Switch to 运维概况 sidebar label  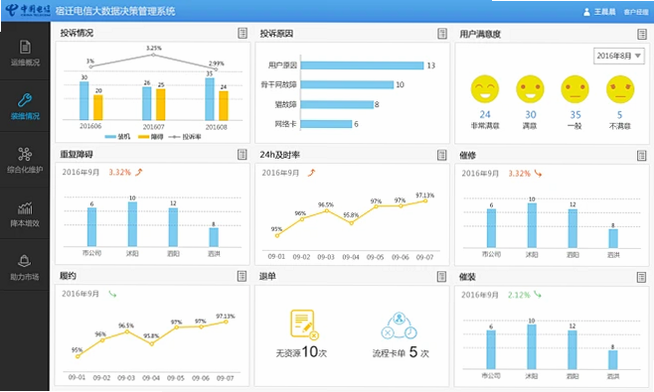25,63
